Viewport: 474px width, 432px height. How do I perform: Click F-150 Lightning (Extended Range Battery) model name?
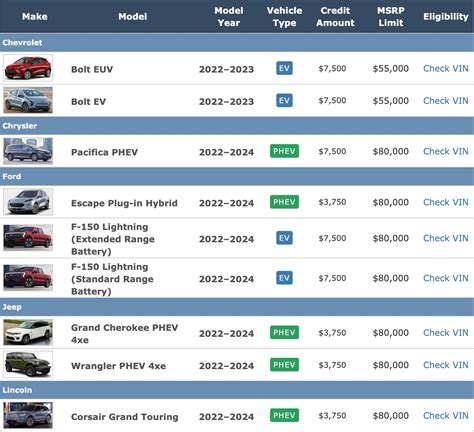point(113,239)
